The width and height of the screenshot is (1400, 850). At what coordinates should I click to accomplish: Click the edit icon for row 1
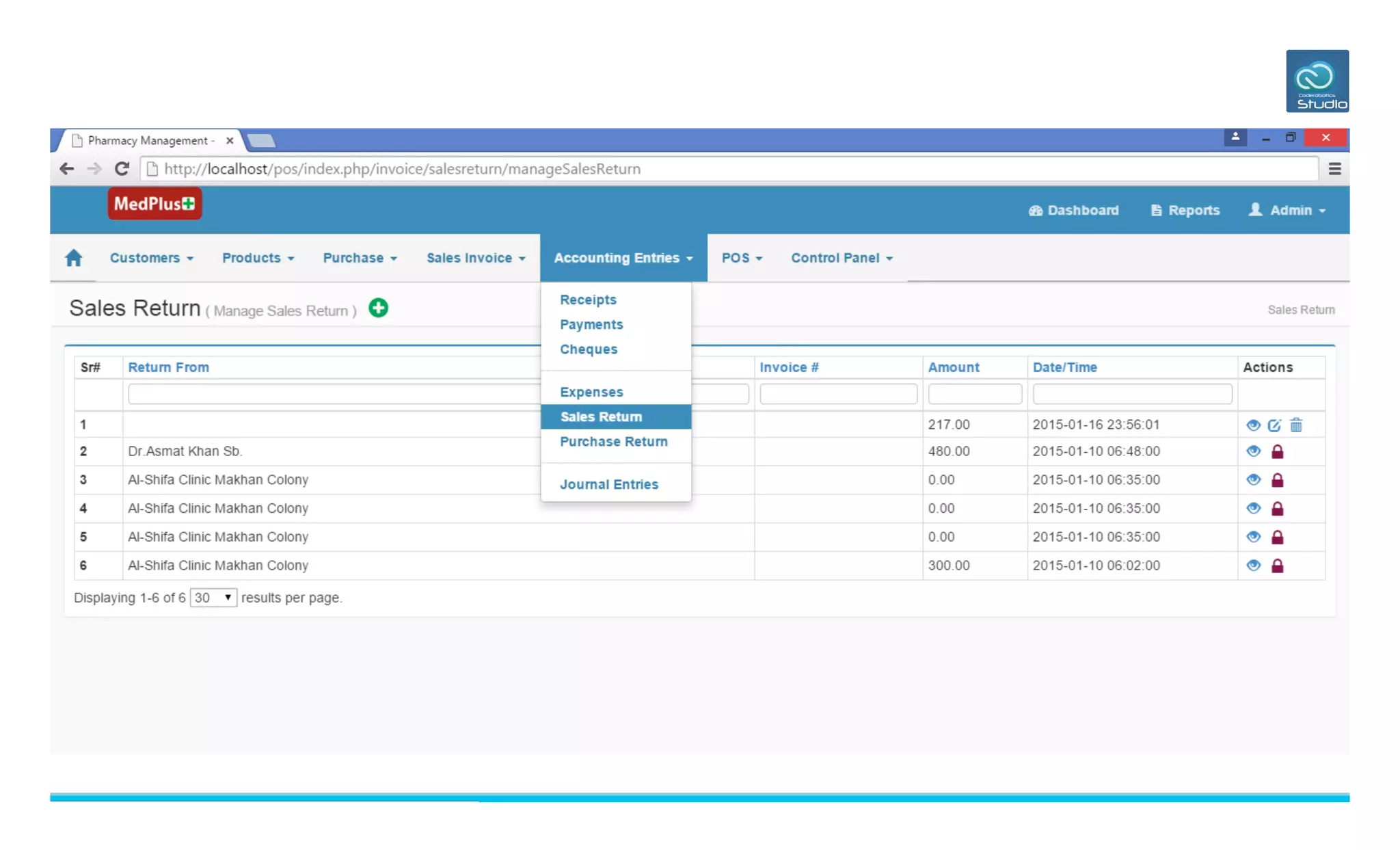pyautogui.click(x=1274, y=425)
